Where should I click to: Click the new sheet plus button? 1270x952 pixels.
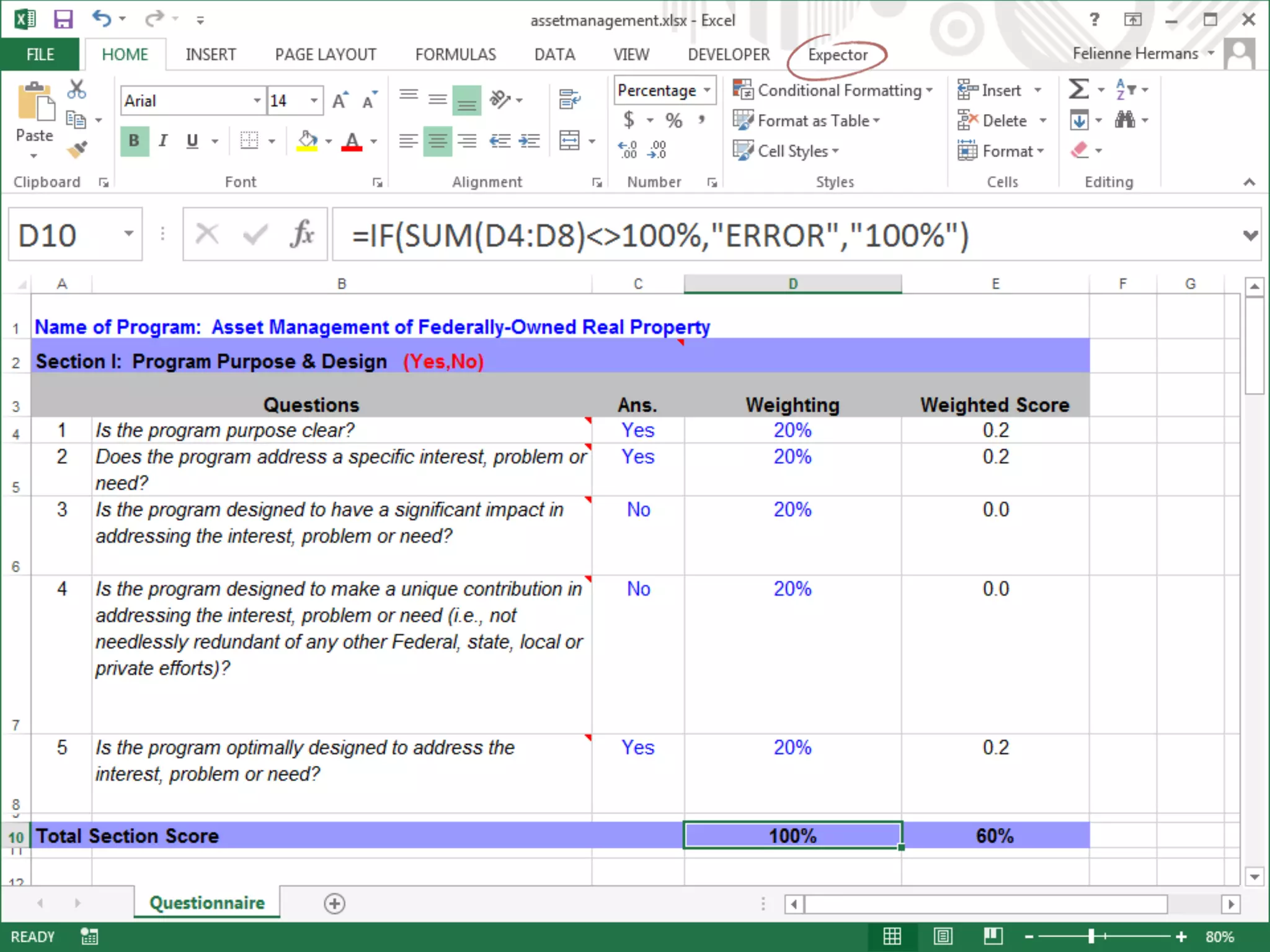pos(334,903)
